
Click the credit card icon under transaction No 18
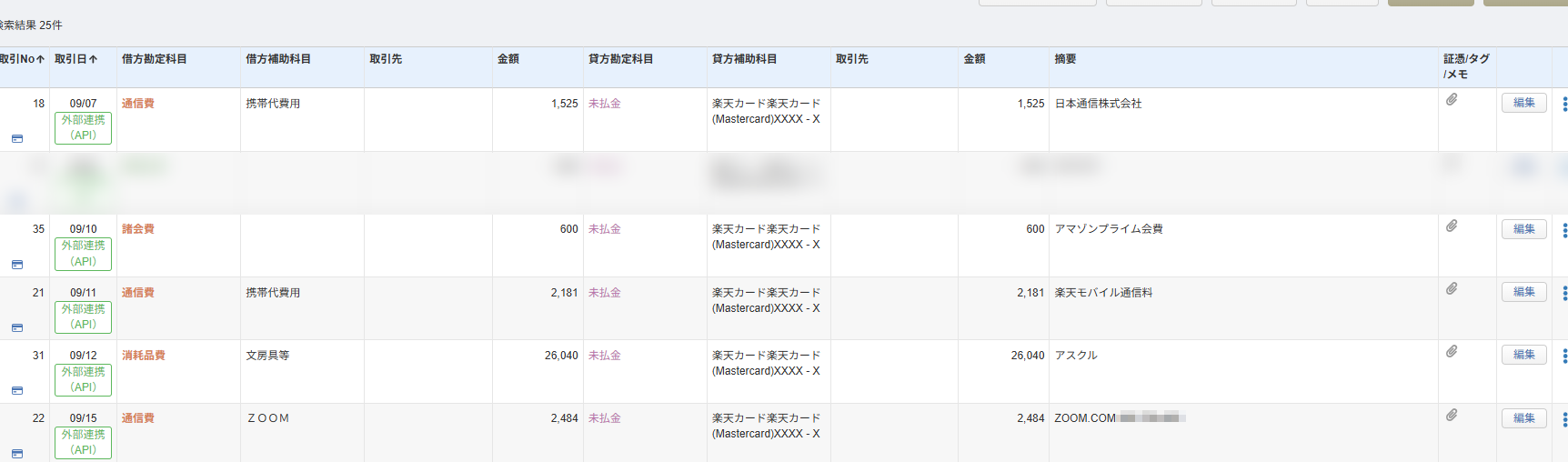pos(17,139)
